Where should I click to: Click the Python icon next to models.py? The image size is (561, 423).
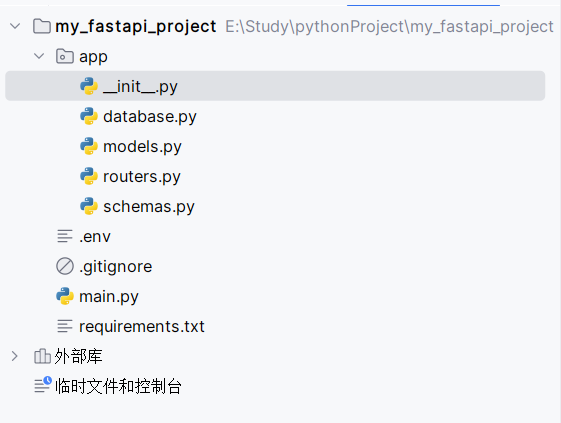click(x=89, y=146)
